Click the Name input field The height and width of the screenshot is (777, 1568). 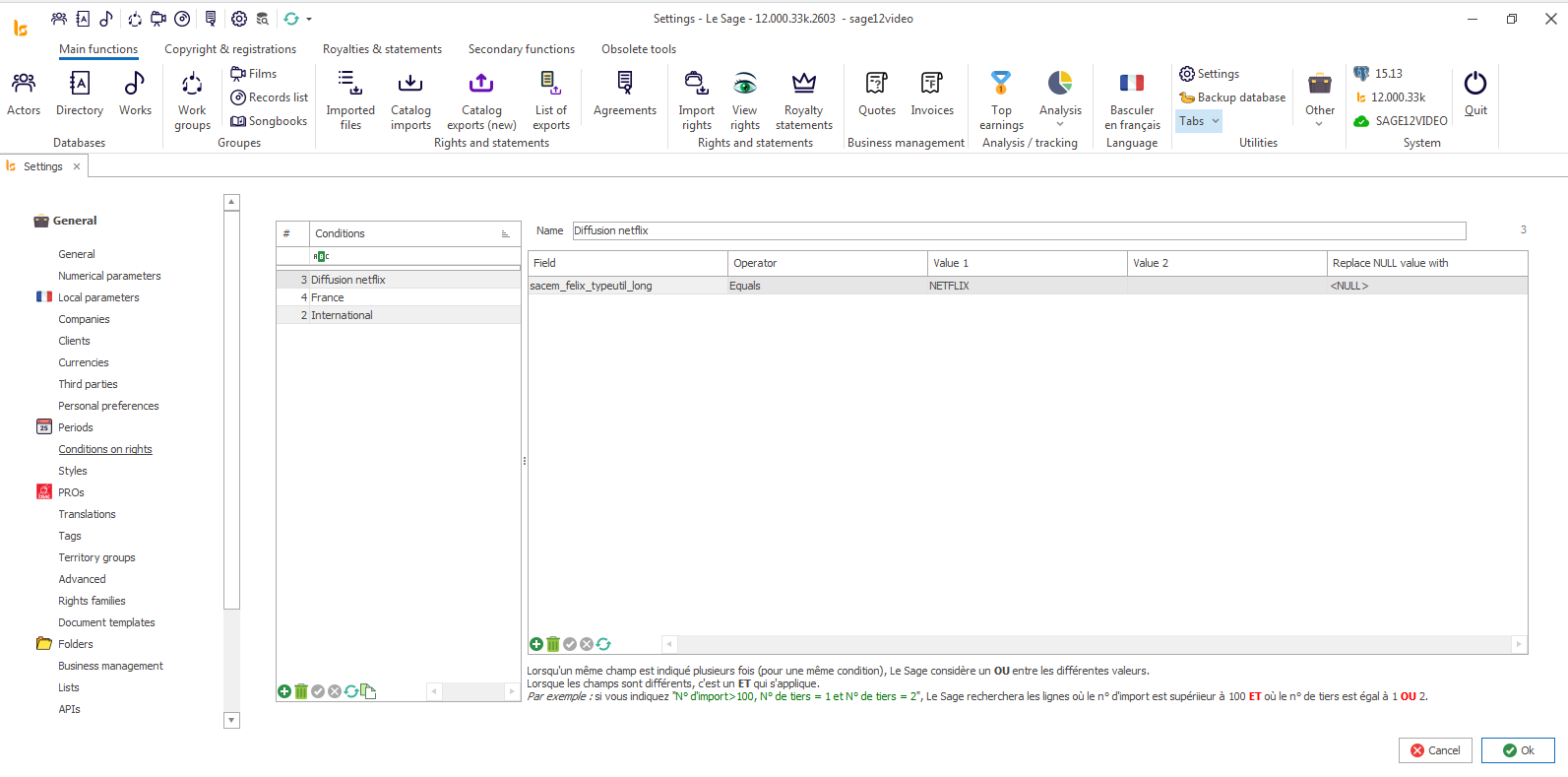point(1019,230)
